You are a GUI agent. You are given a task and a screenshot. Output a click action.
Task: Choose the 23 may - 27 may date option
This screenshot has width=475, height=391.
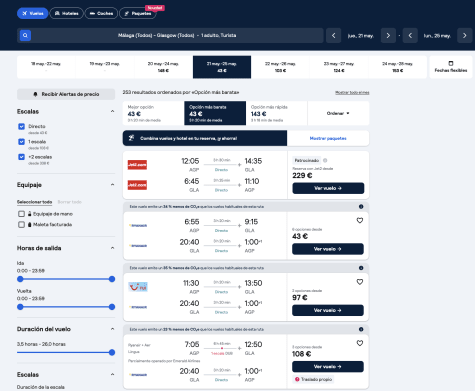pyautogui.click(x=339, y=67)
